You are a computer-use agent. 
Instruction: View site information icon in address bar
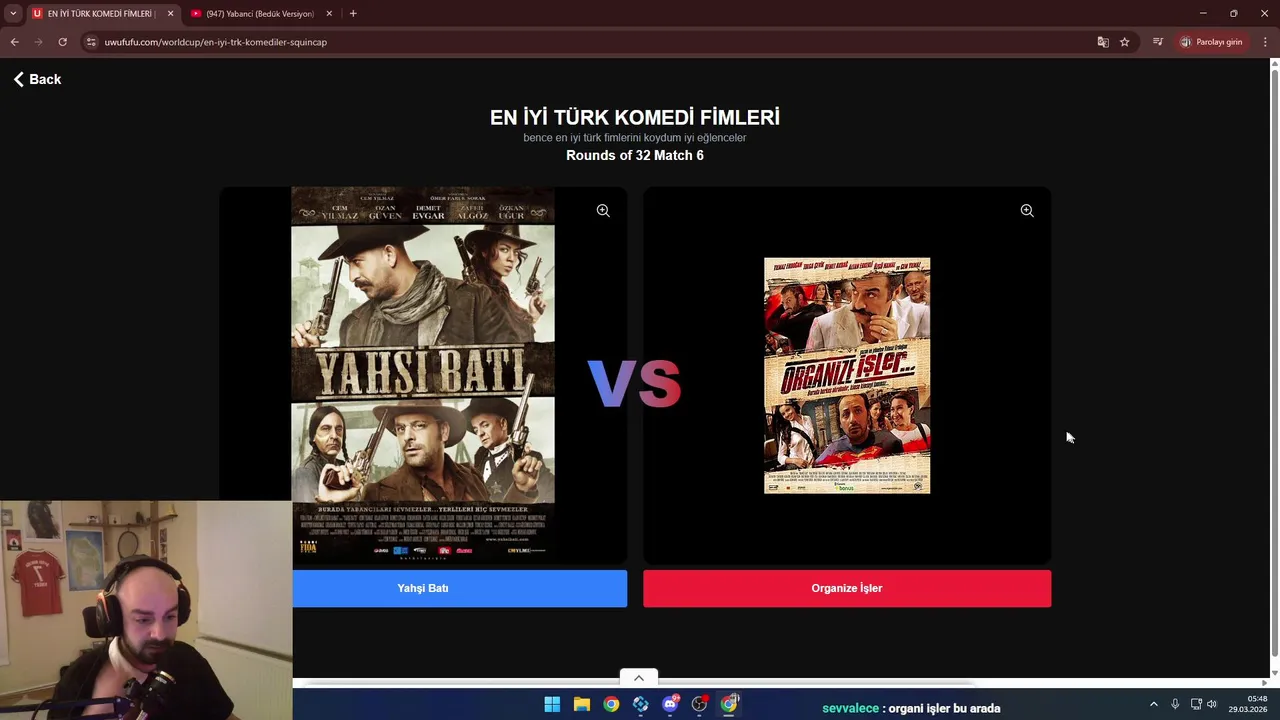pos(91,42)
